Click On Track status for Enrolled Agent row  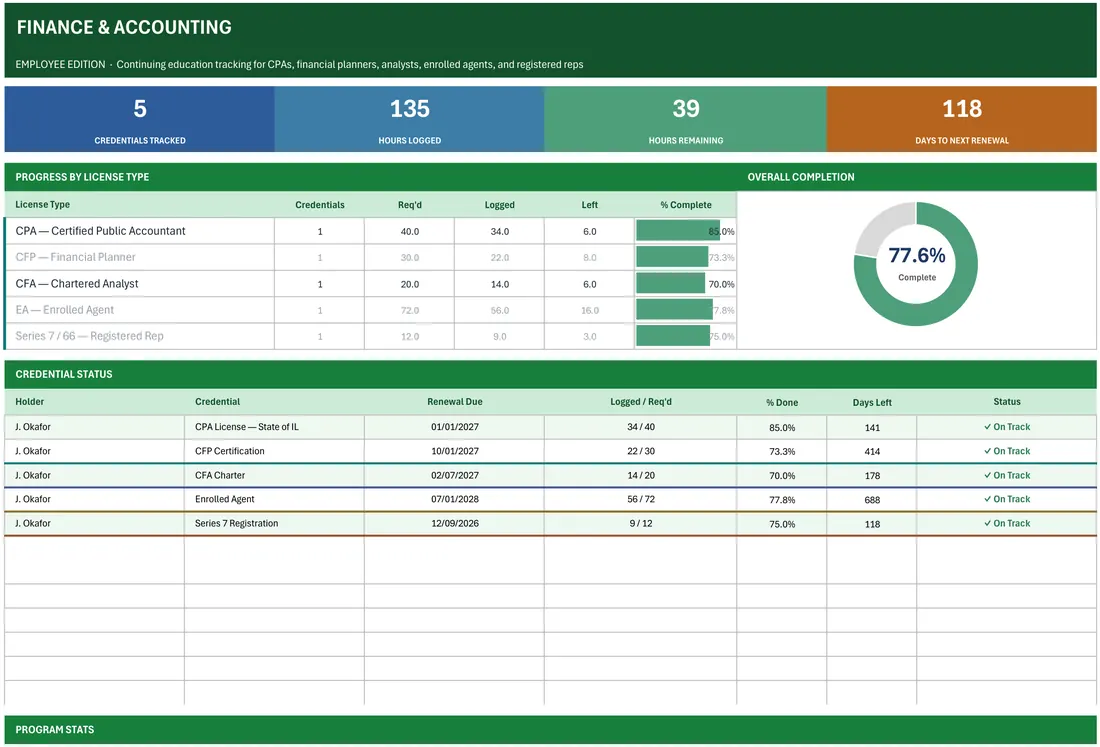click(1007, 499)
